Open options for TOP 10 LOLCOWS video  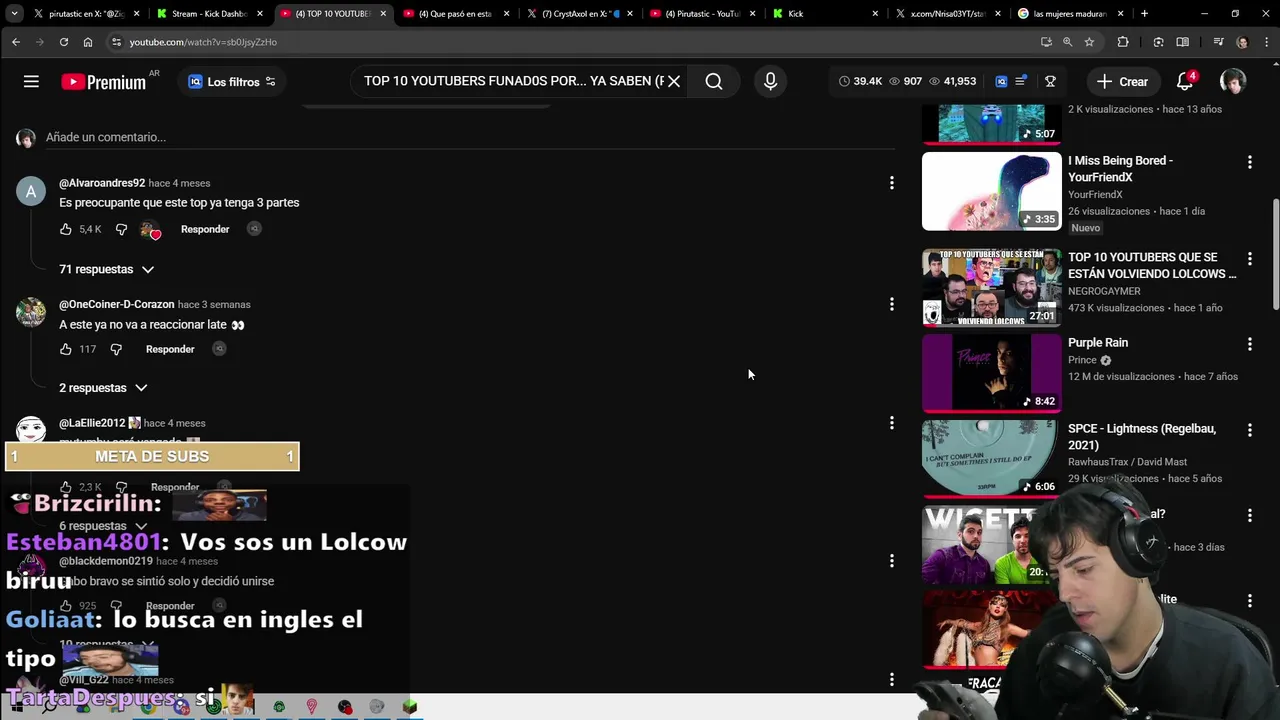click(x=1250, y=258)
